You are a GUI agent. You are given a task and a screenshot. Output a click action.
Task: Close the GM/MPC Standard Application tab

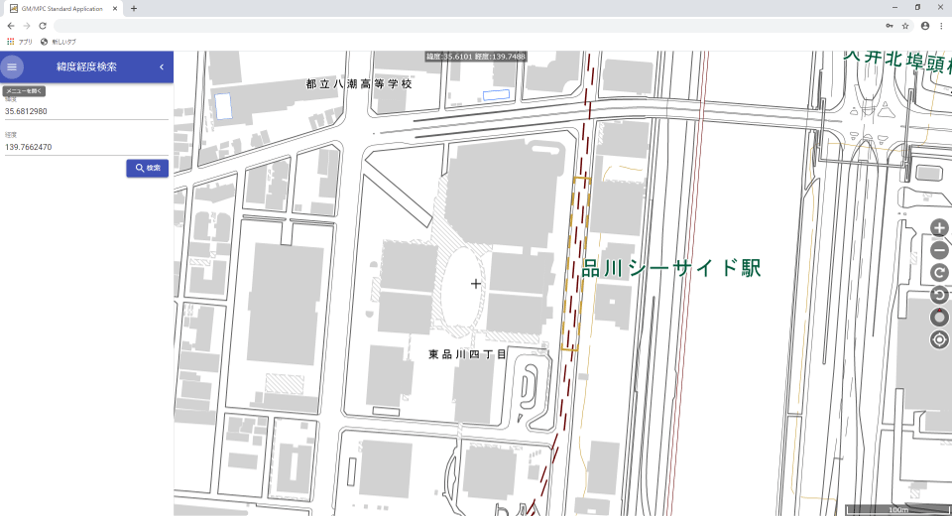click(116, 8)
